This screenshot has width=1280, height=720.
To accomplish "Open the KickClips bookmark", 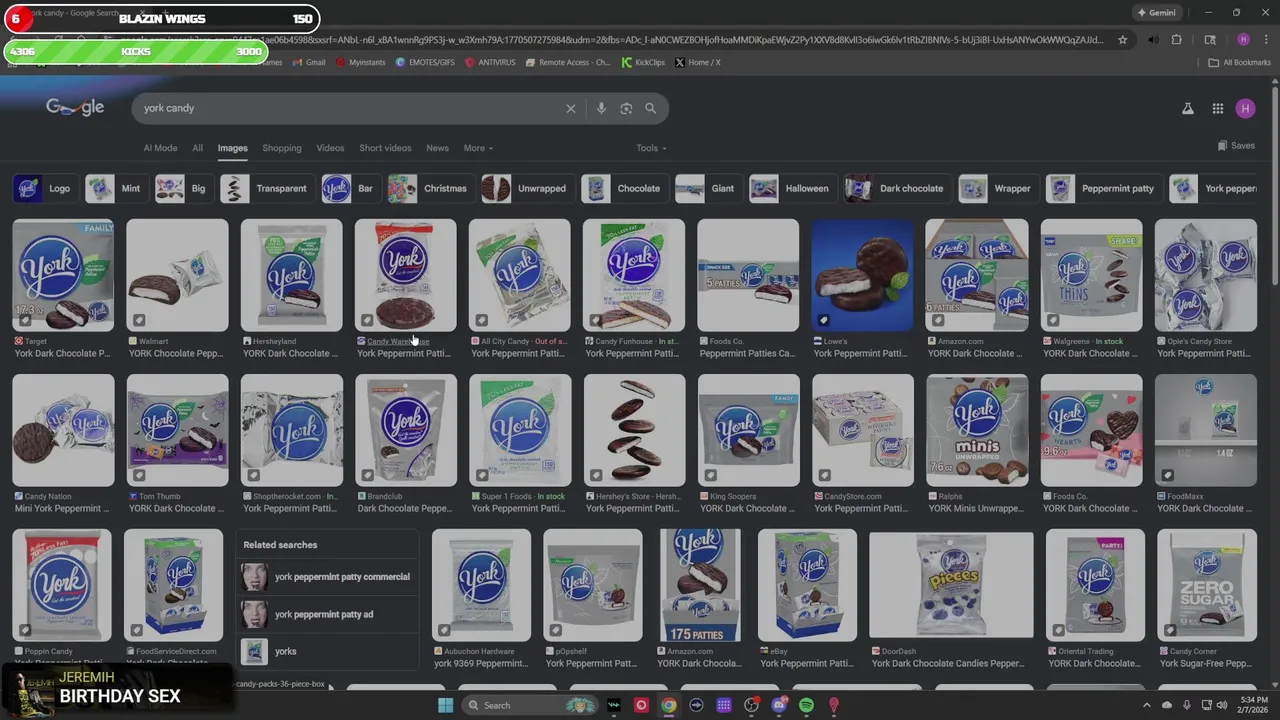I will coord(643,62).
